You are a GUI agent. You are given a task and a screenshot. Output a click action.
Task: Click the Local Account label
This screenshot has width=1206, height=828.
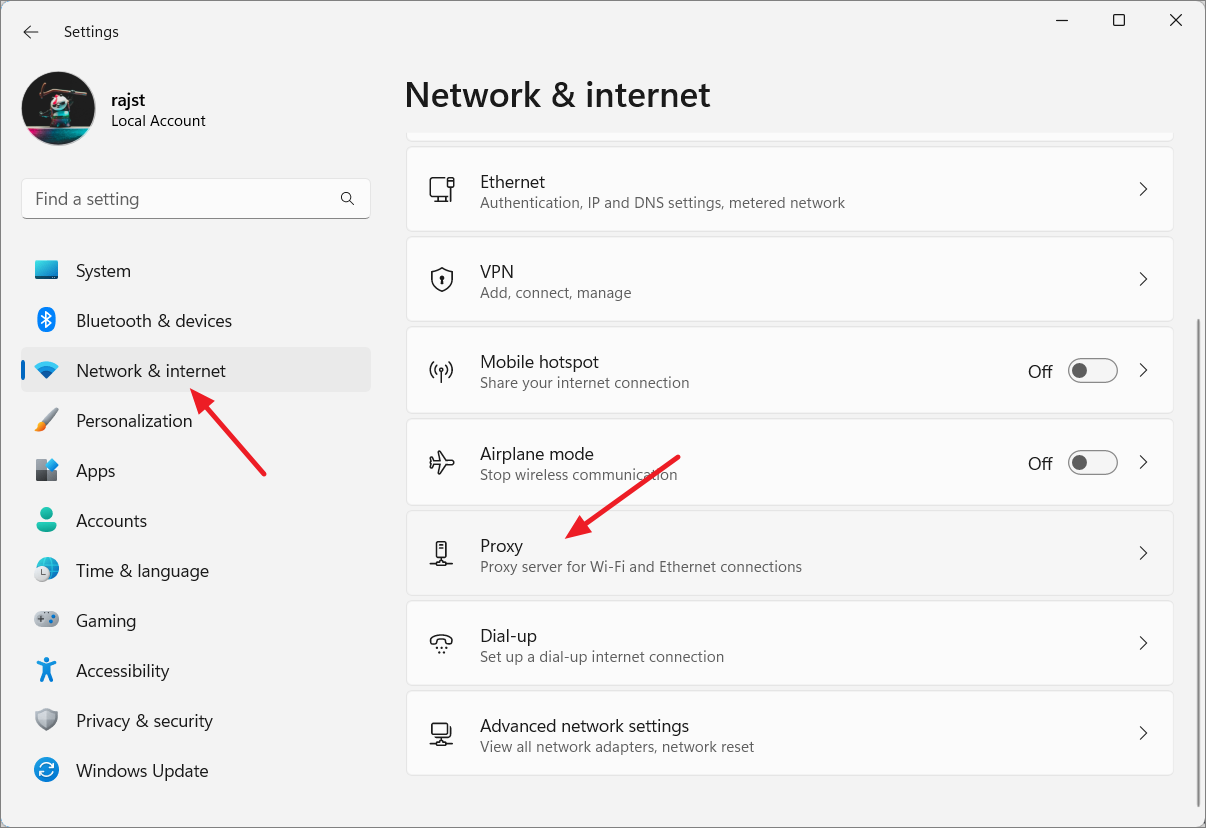(158, 121)
